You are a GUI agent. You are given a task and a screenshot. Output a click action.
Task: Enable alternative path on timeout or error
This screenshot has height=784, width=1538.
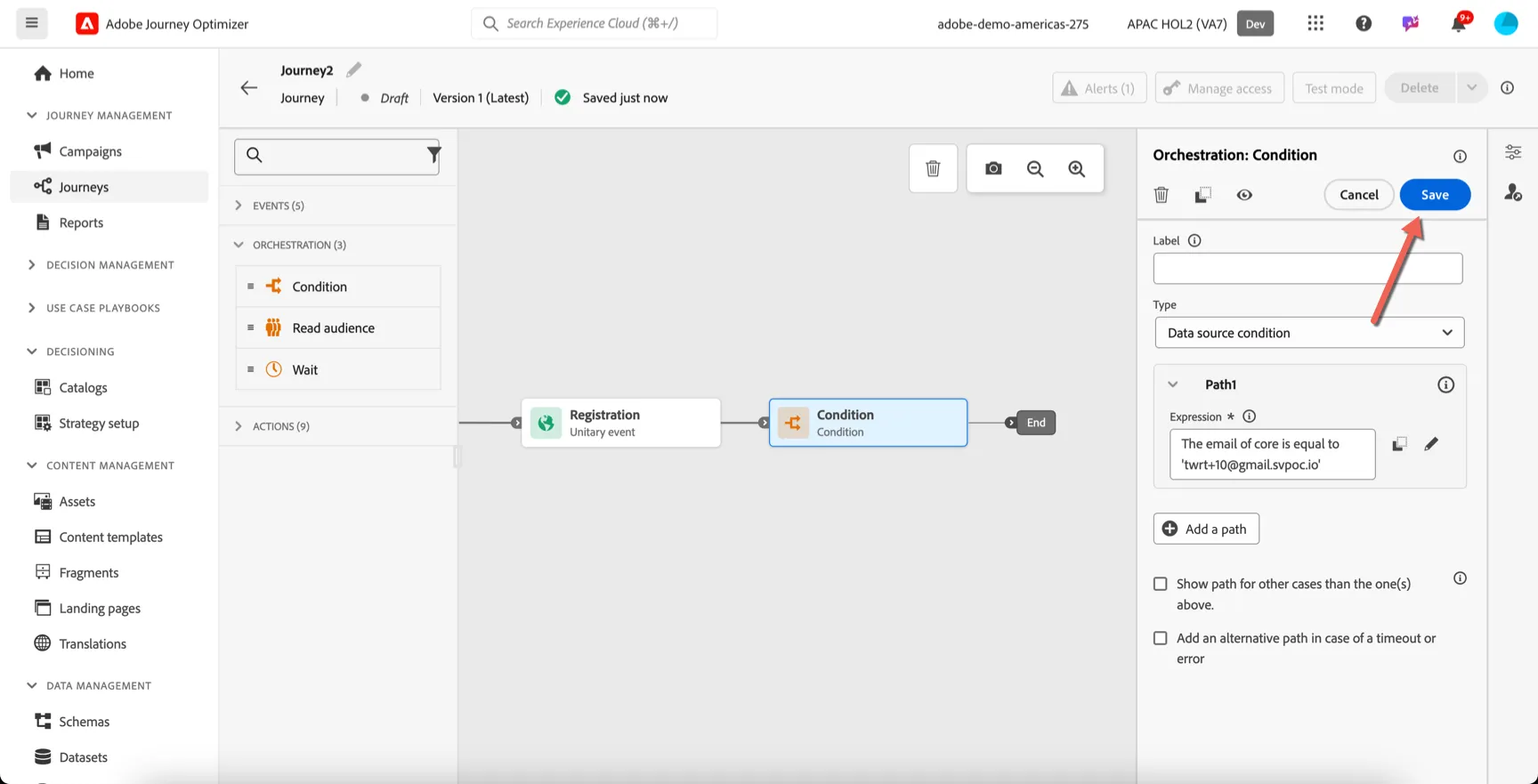click(x=1161, y=638)
